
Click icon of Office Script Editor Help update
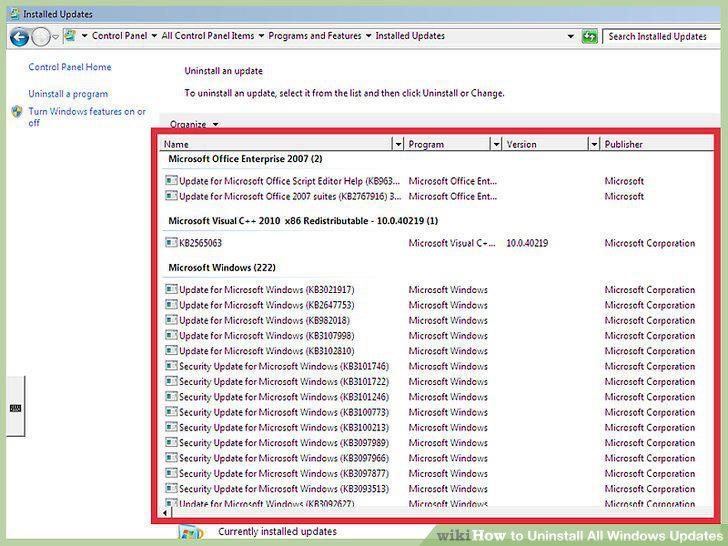click(171, 180)
